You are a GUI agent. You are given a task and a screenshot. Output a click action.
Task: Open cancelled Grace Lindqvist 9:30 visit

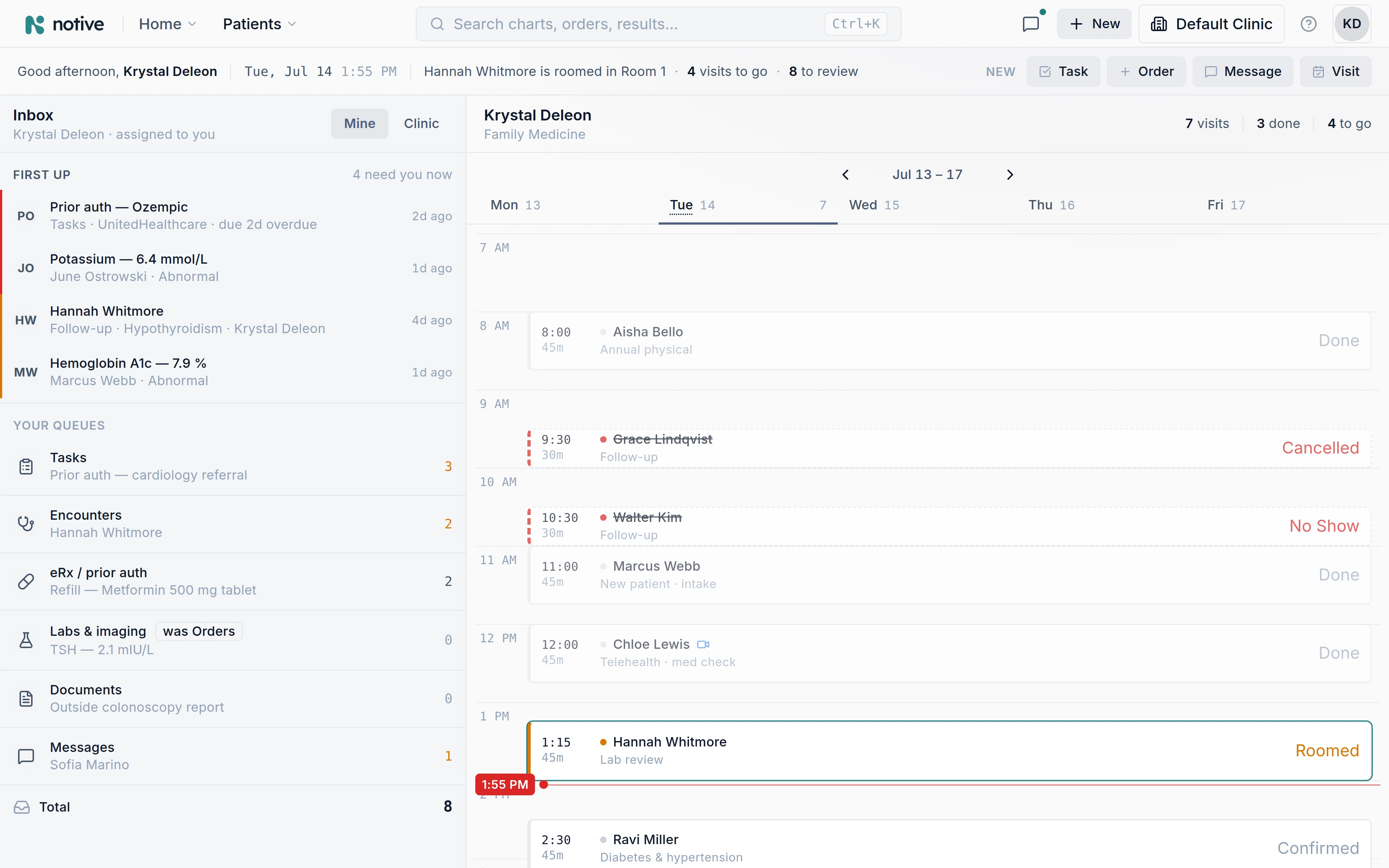coord(950,448)
